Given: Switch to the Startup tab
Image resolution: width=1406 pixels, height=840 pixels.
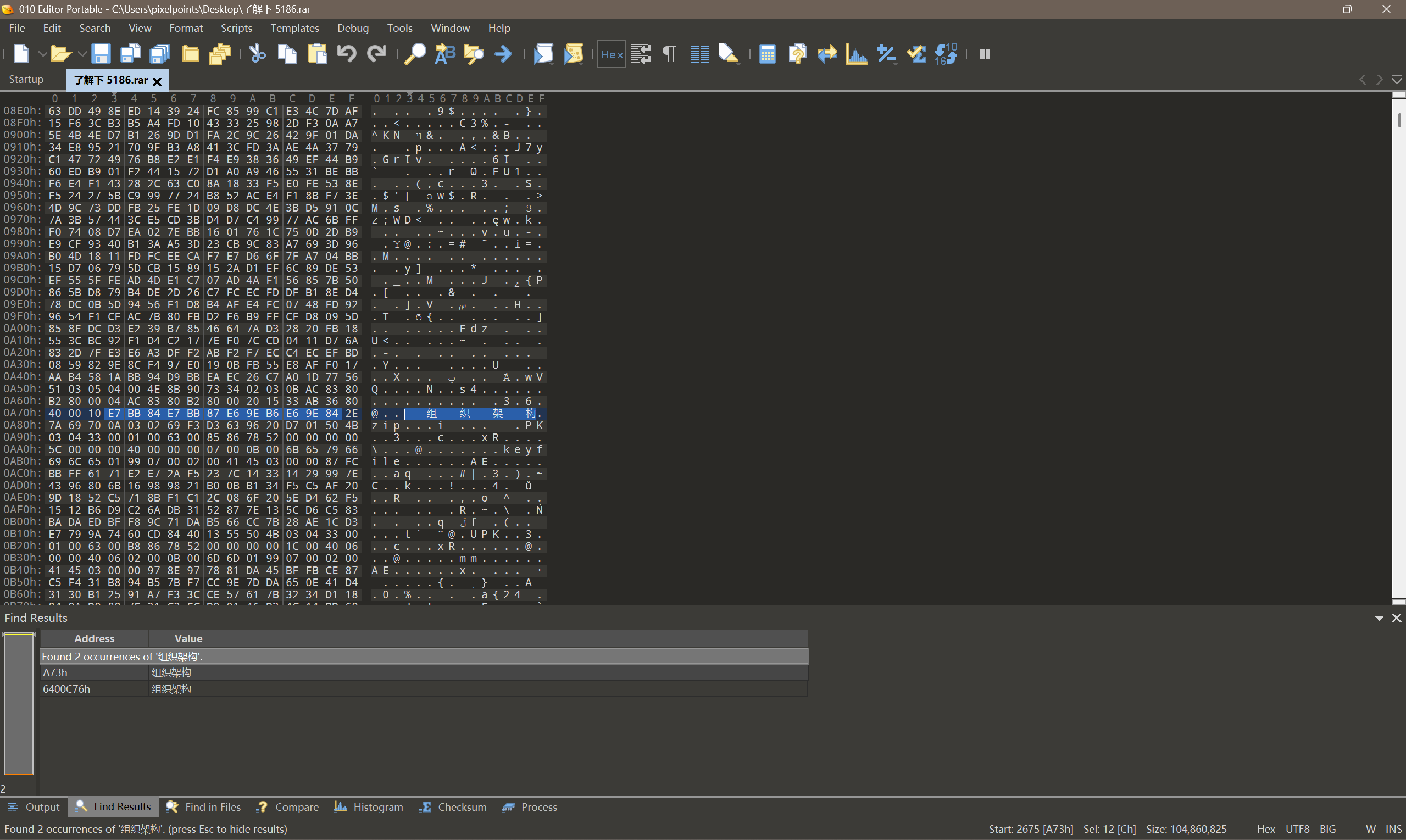Looking at the screenshot, I should pyautogui.click(x=26, y=79).
